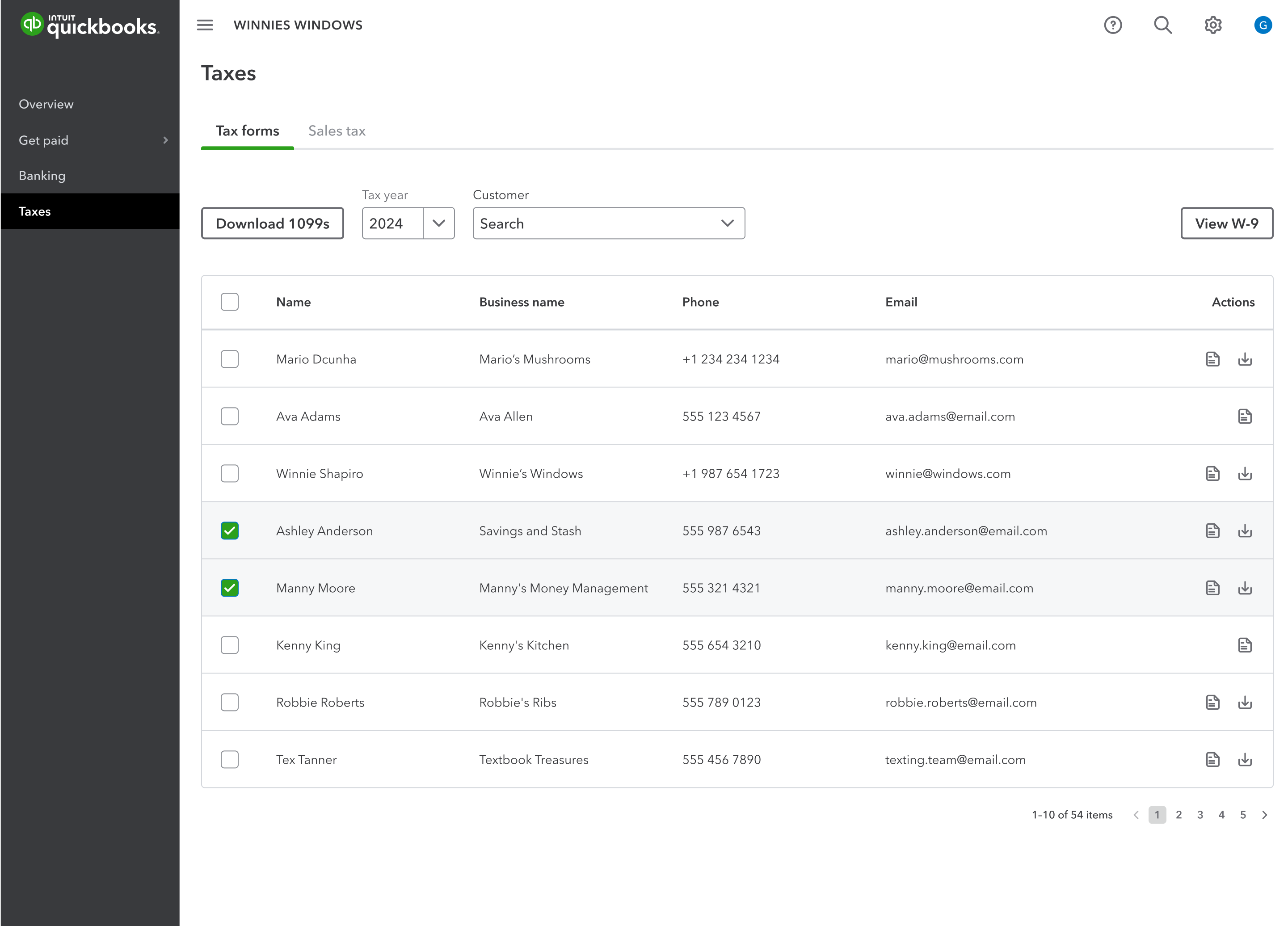Click the download icon for Mario Dcunha
1288x926 pixels.
[1245, 359]
